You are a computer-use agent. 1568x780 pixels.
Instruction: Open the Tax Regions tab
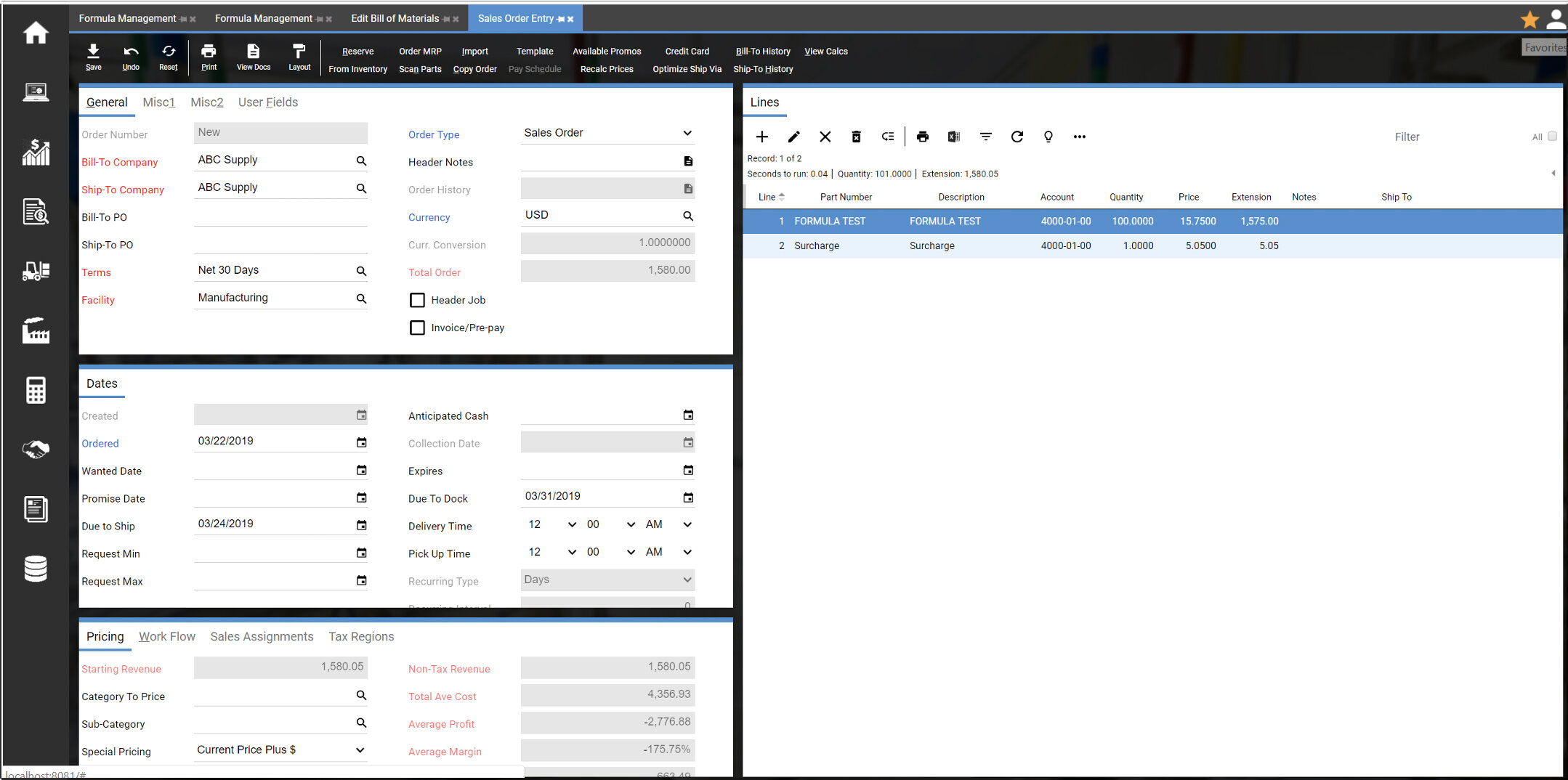(x=361, y=636)
